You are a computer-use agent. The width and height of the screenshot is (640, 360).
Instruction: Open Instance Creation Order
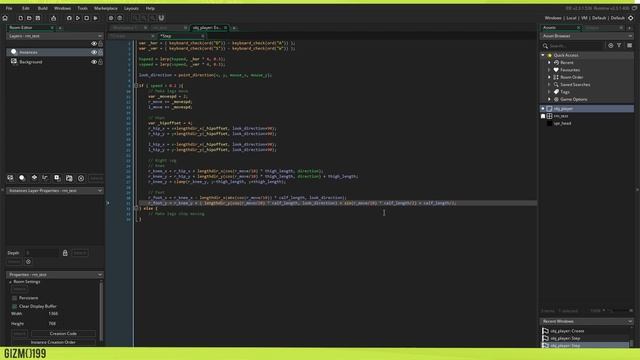[53, 342]
